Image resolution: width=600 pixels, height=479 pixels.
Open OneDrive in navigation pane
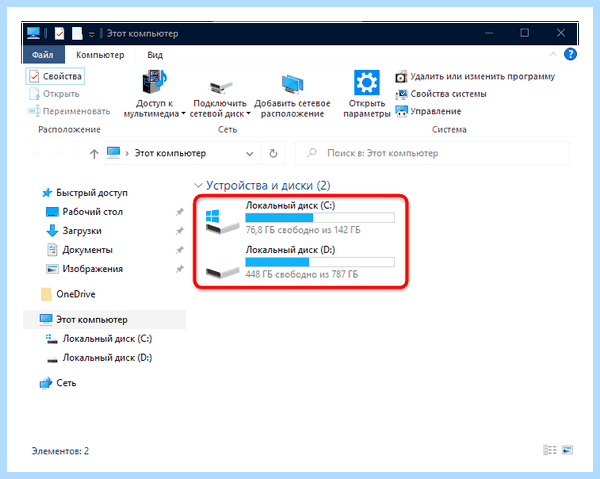pyautogui.click(x=68, y=294)
